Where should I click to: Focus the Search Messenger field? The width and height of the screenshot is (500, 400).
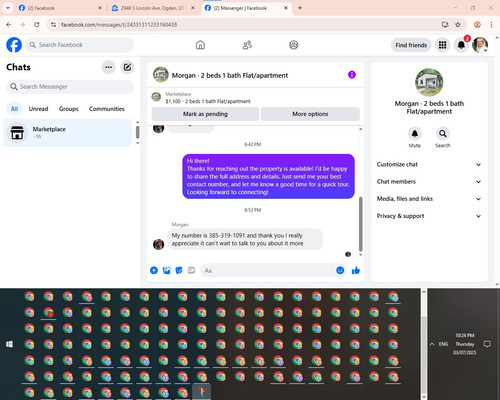(x=70, y=87)
